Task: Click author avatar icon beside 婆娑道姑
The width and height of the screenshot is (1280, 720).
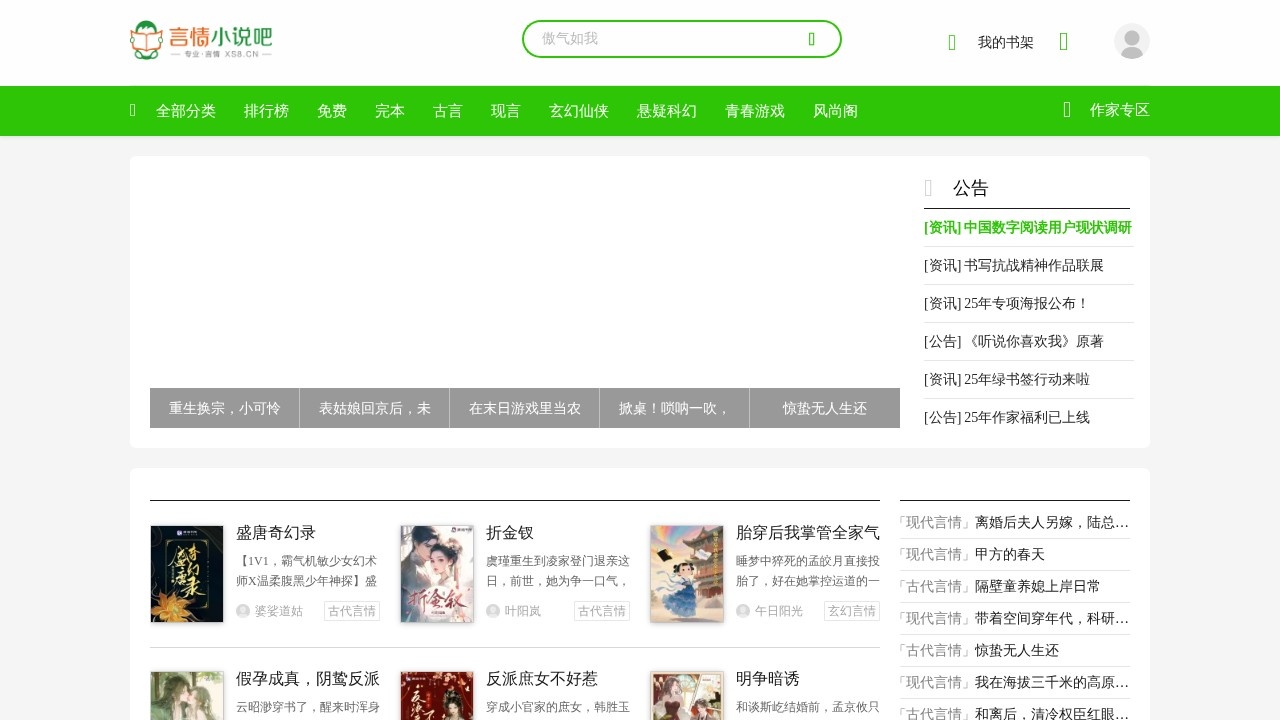Action: [x=243, y=611]
